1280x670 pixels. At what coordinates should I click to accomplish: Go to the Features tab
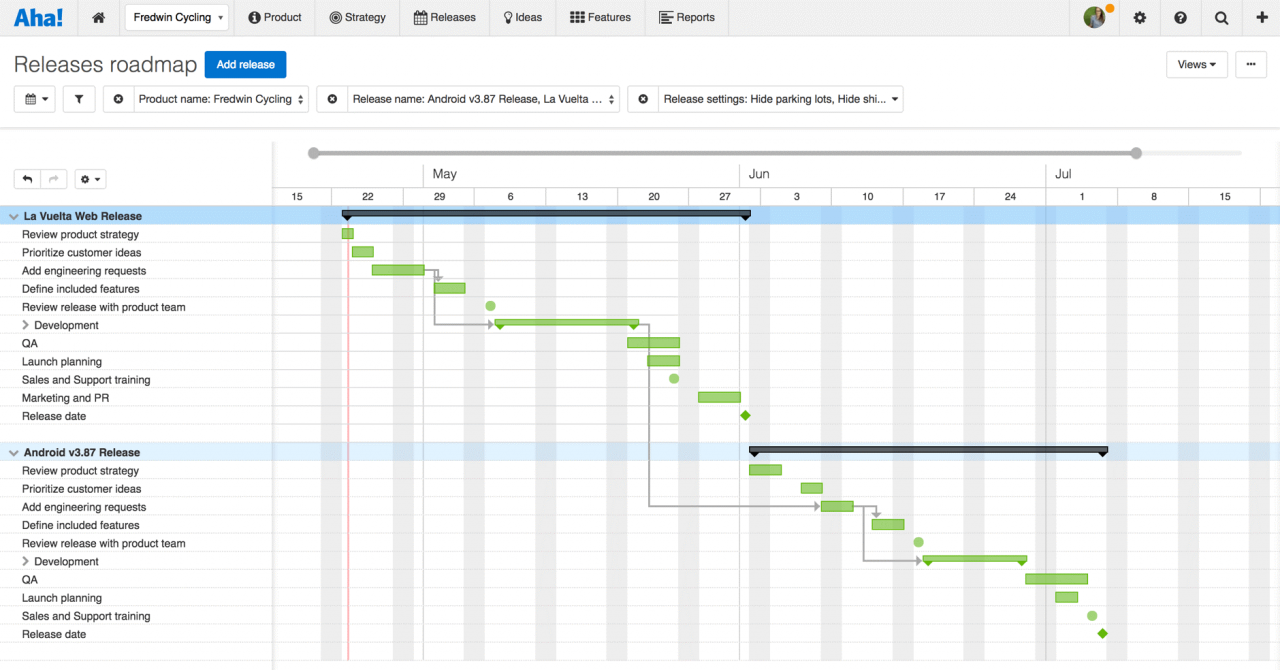(x=600, y=18)
